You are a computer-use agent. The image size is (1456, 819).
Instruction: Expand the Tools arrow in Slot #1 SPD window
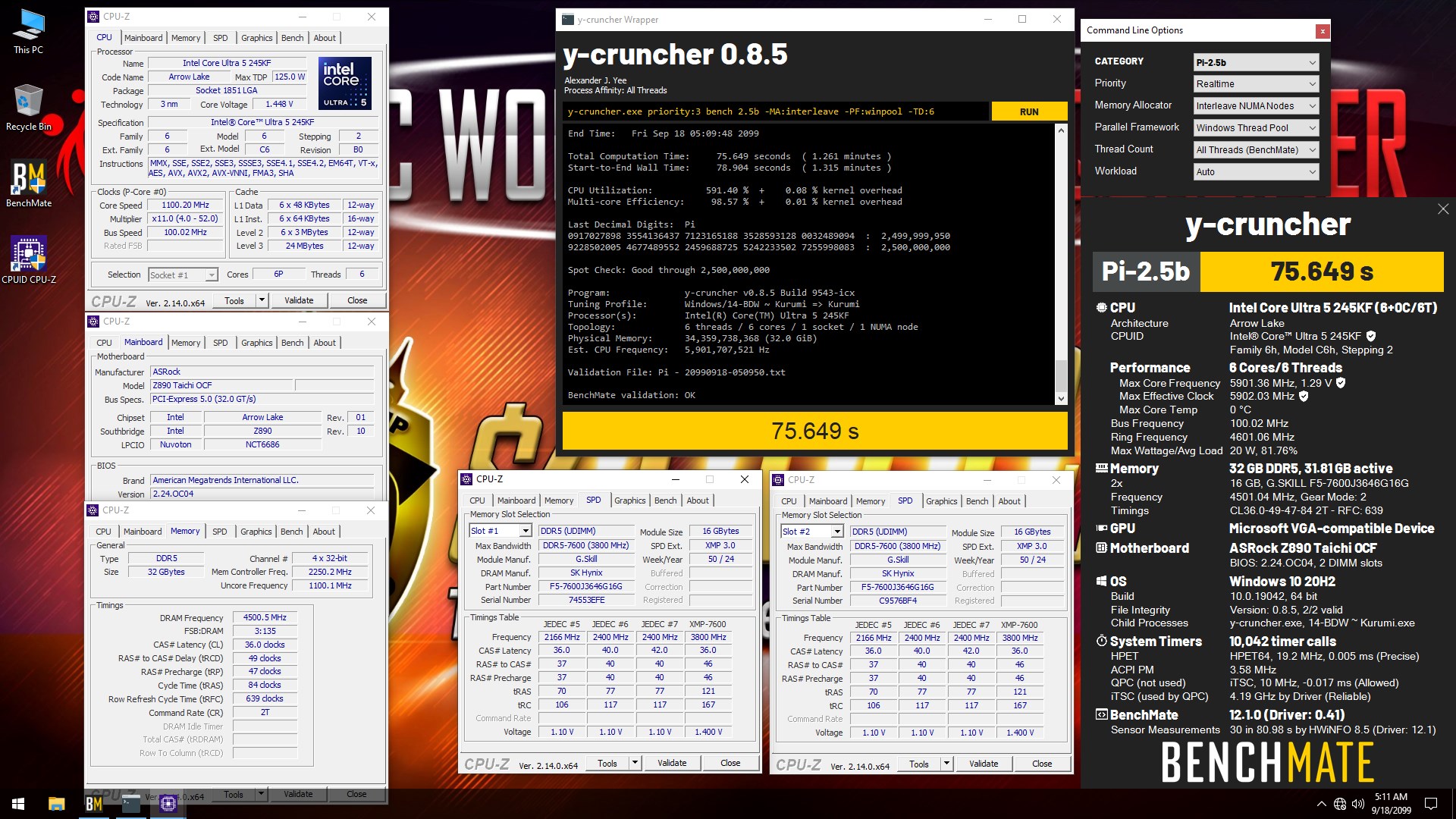click(635, 763)
